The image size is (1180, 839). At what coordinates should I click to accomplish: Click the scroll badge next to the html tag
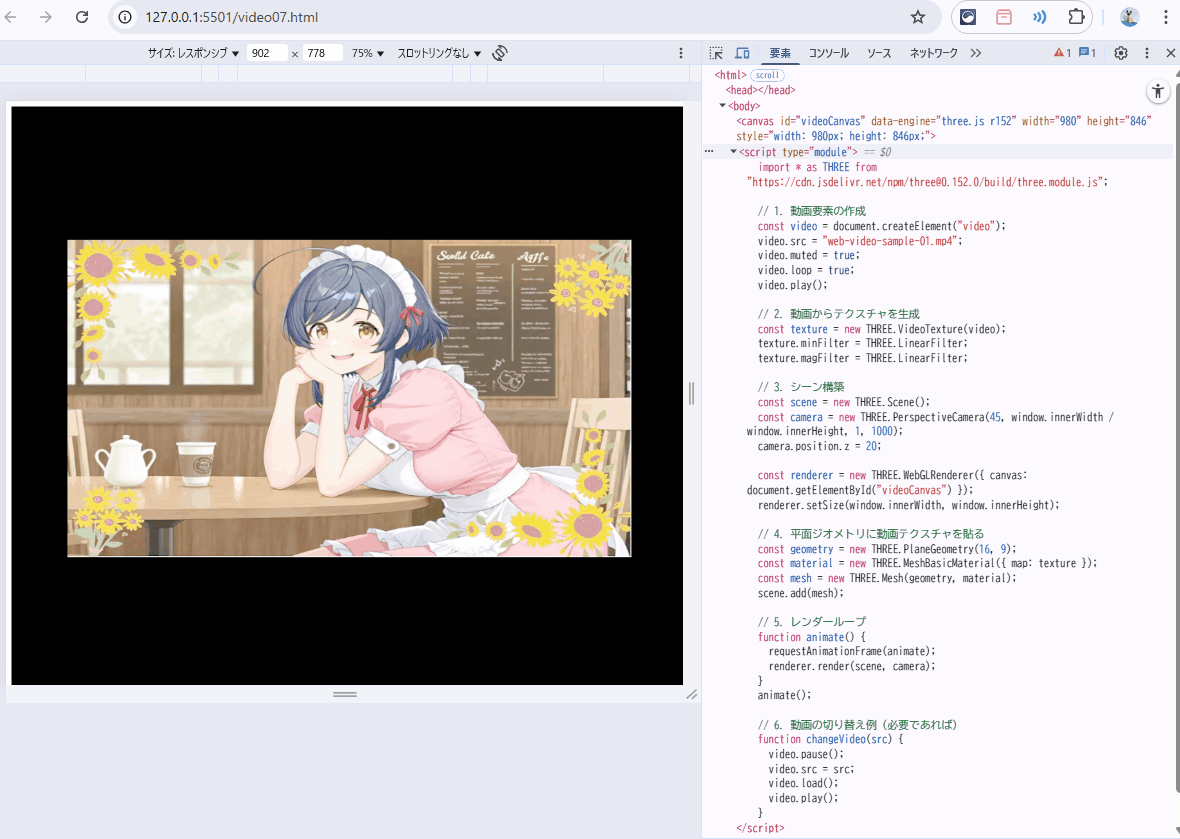(767, 75)
